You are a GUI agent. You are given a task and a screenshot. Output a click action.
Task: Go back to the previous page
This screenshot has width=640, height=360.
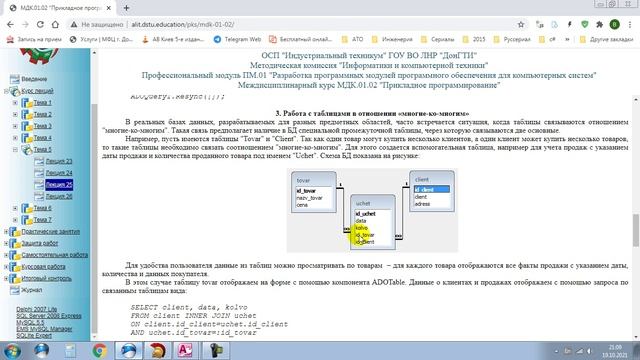[x=10, y=24]
